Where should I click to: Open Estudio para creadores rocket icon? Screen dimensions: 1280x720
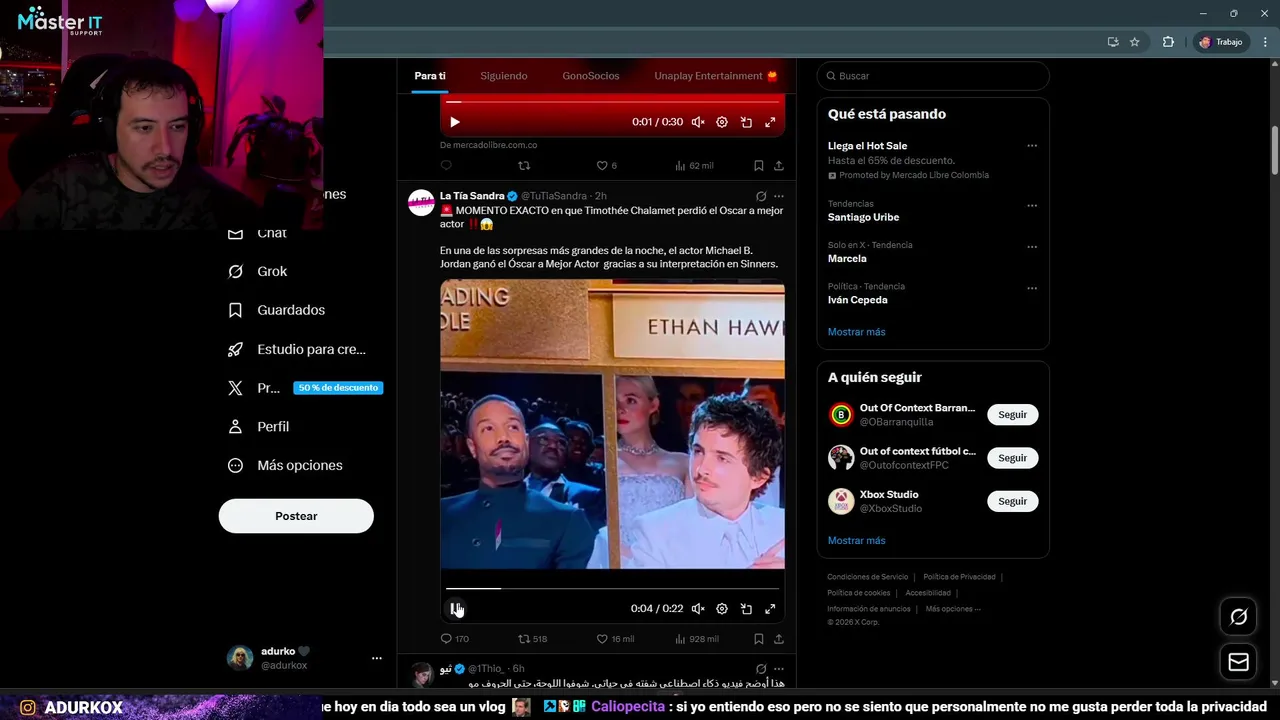[235, 349]
